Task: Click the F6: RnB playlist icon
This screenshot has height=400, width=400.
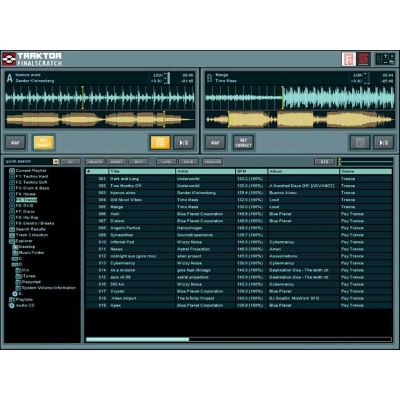Action: (12, 206)
